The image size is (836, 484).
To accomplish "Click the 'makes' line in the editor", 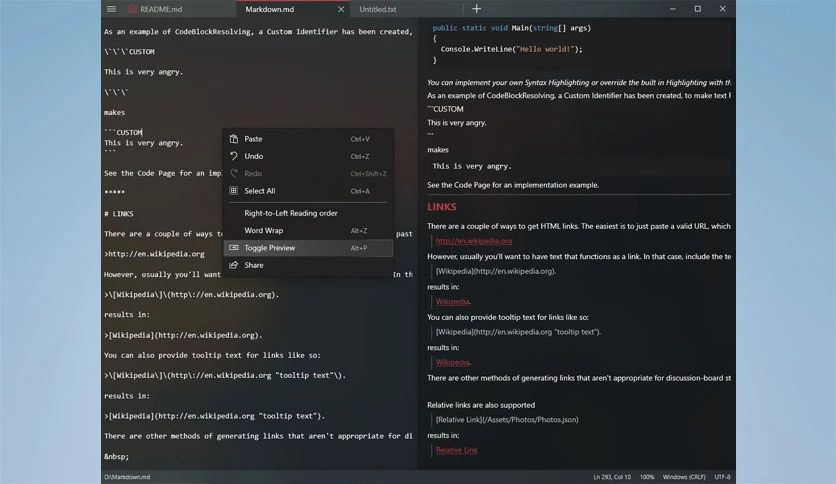I will pyautogui.click(x=114, y=112).
